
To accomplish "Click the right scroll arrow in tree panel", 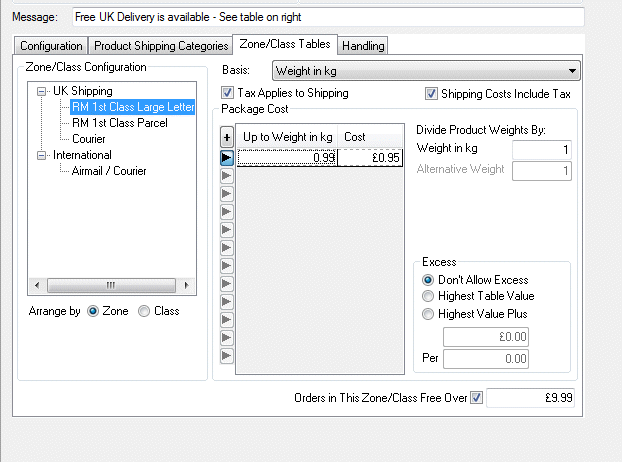I will (188, 284).
